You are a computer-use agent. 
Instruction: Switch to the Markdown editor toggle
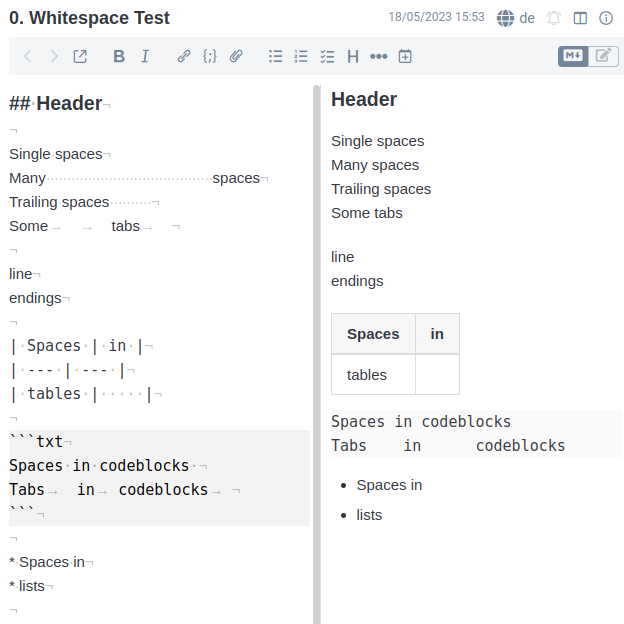[573, 56]
